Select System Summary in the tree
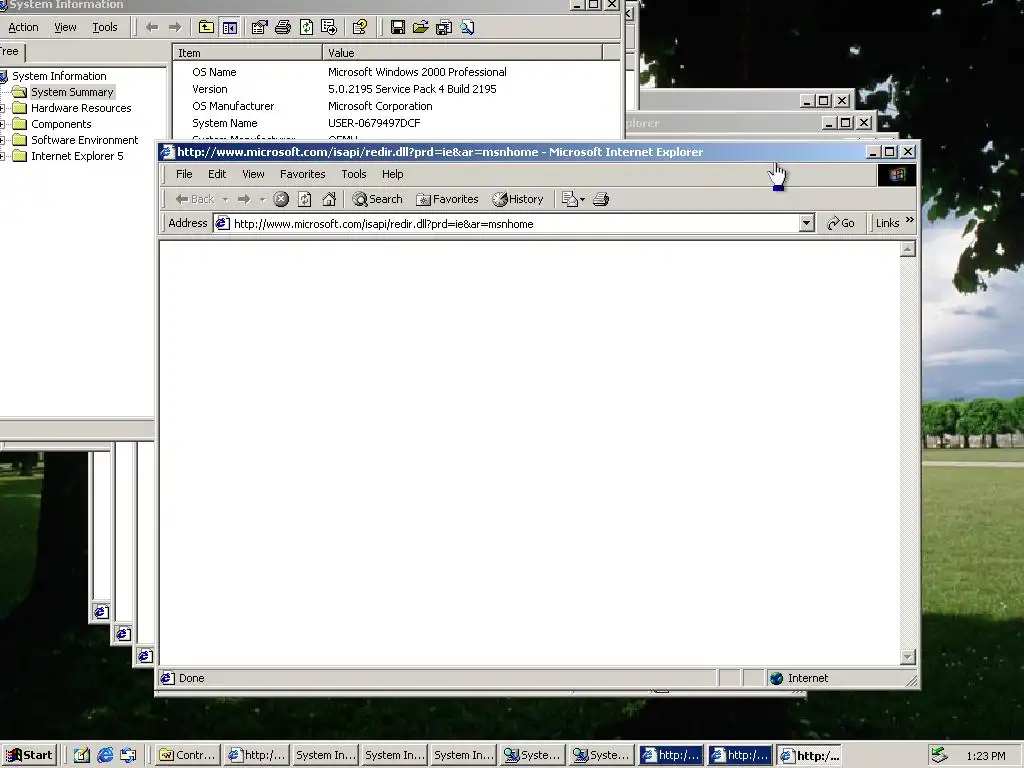The width and height of the screenshot is (1024, 768). pyautogui.click(x=72, y=92)
